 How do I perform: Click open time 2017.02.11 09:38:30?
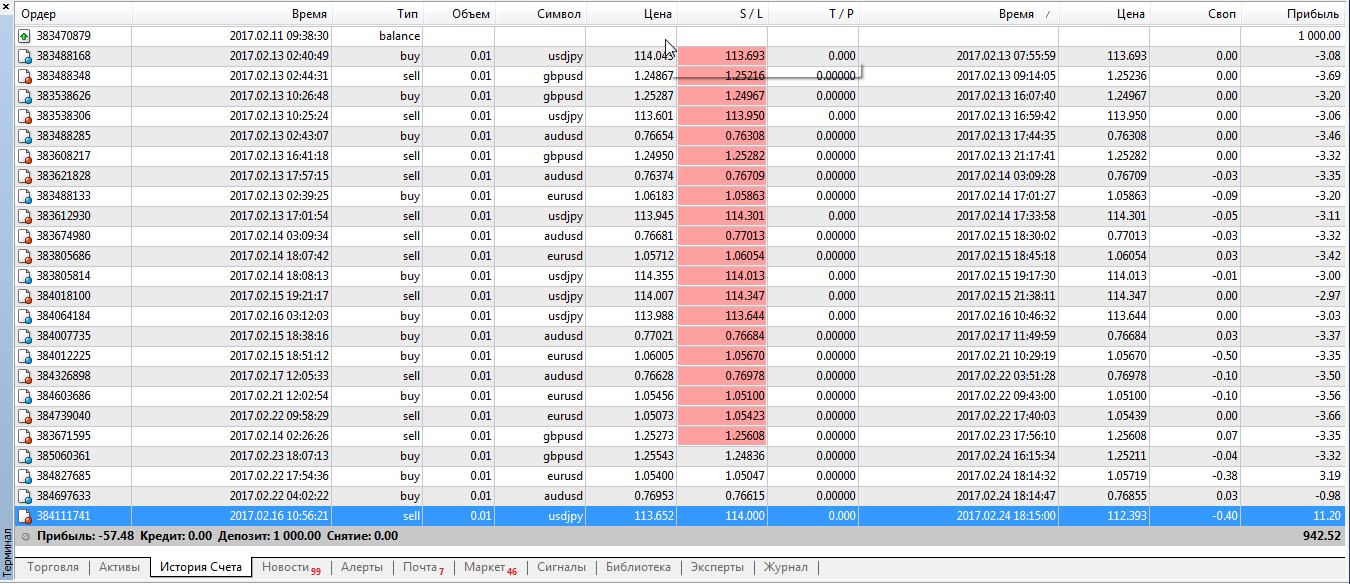point(279,36)
